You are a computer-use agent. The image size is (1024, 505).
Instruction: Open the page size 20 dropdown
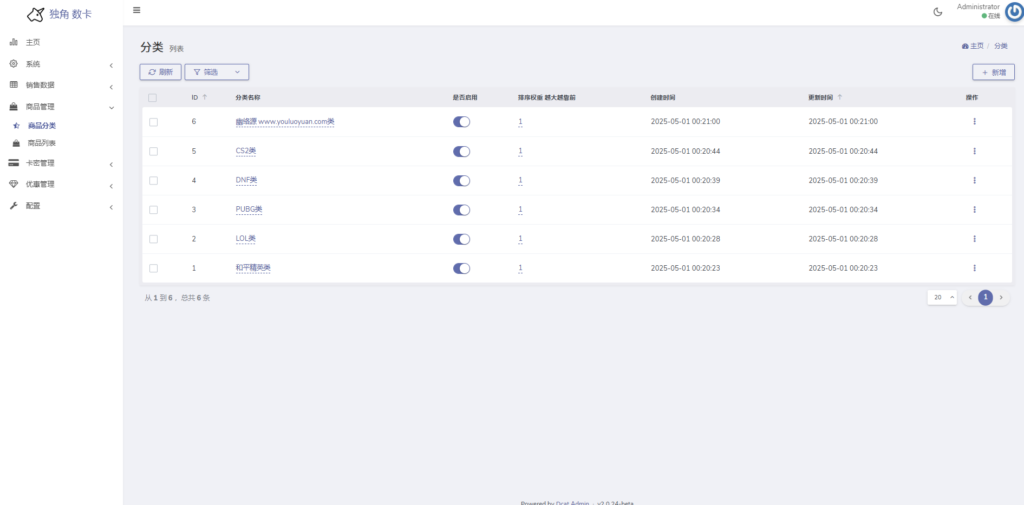[x=942, y=298]
